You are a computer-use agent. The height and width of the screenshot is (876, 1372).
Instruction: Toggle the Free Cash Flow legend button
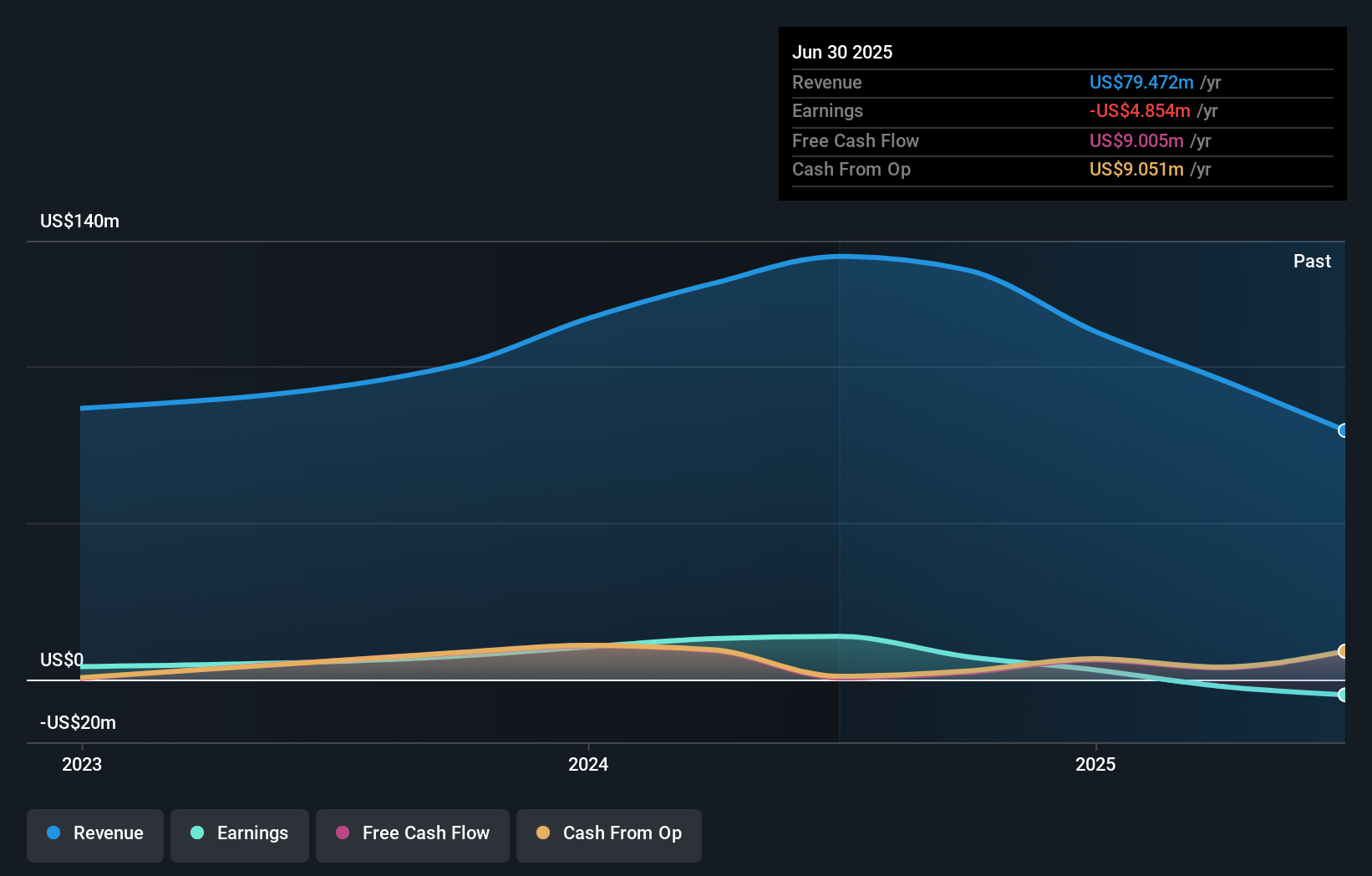pyautogui.click(x=413, y=835)
